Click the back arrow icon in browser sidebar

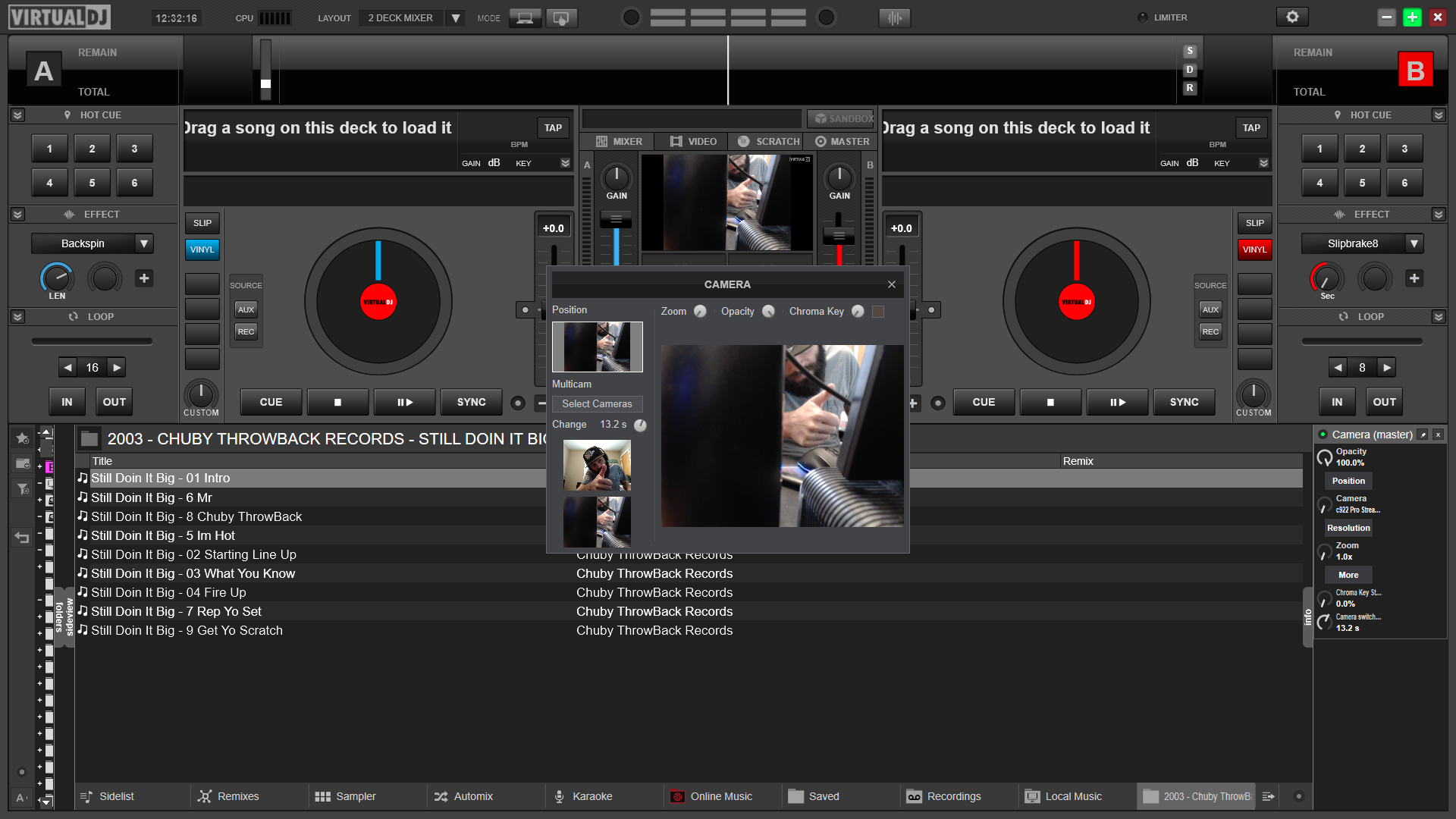(x=22, y=538)
